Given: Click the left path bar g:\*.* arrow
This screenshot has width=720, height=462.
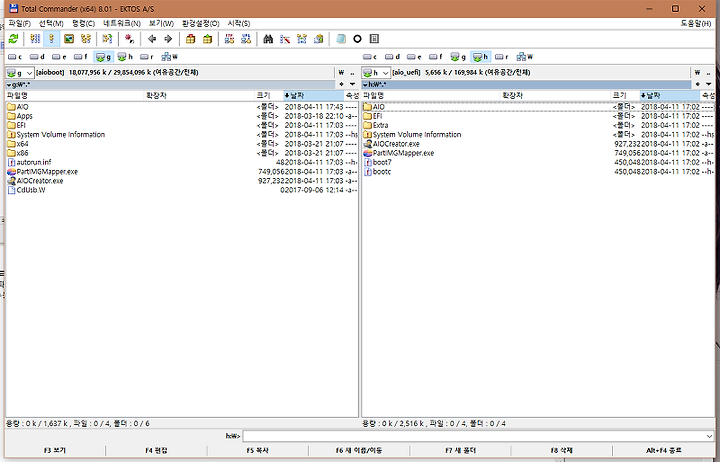Looking at the screenshot, I should [9, 85].
